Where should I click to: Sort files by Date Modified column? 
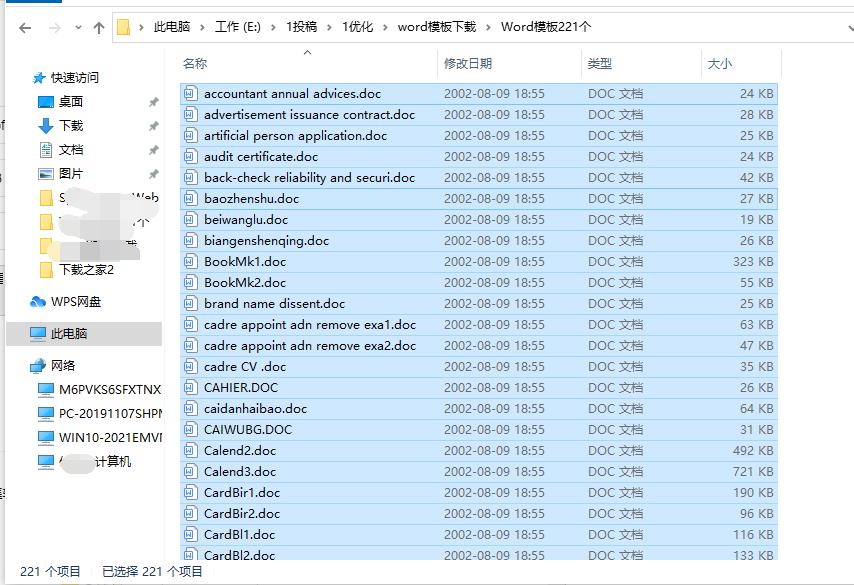(x=468, y=64)
